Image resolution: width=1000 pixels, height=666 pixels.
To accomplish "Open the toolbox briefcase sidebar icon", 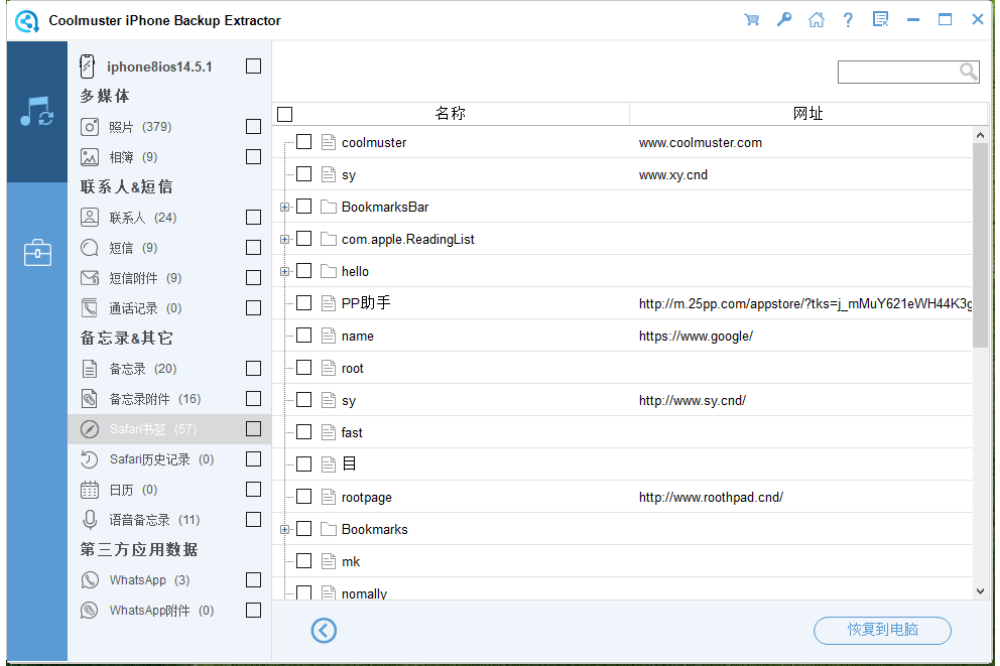I will pyautogui.click(x=37, y=253).
